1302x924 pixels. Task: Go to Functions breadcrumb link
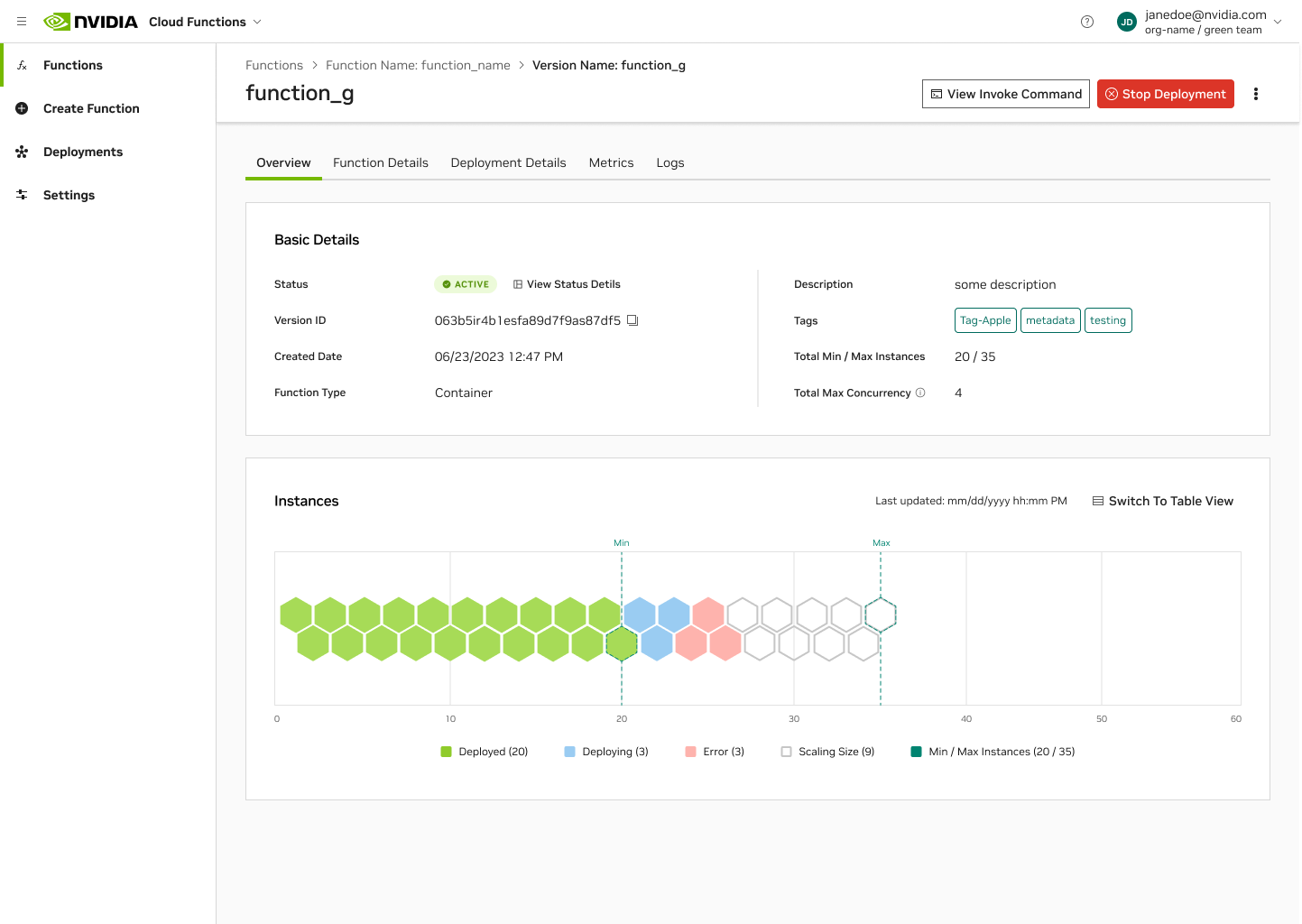274,65
